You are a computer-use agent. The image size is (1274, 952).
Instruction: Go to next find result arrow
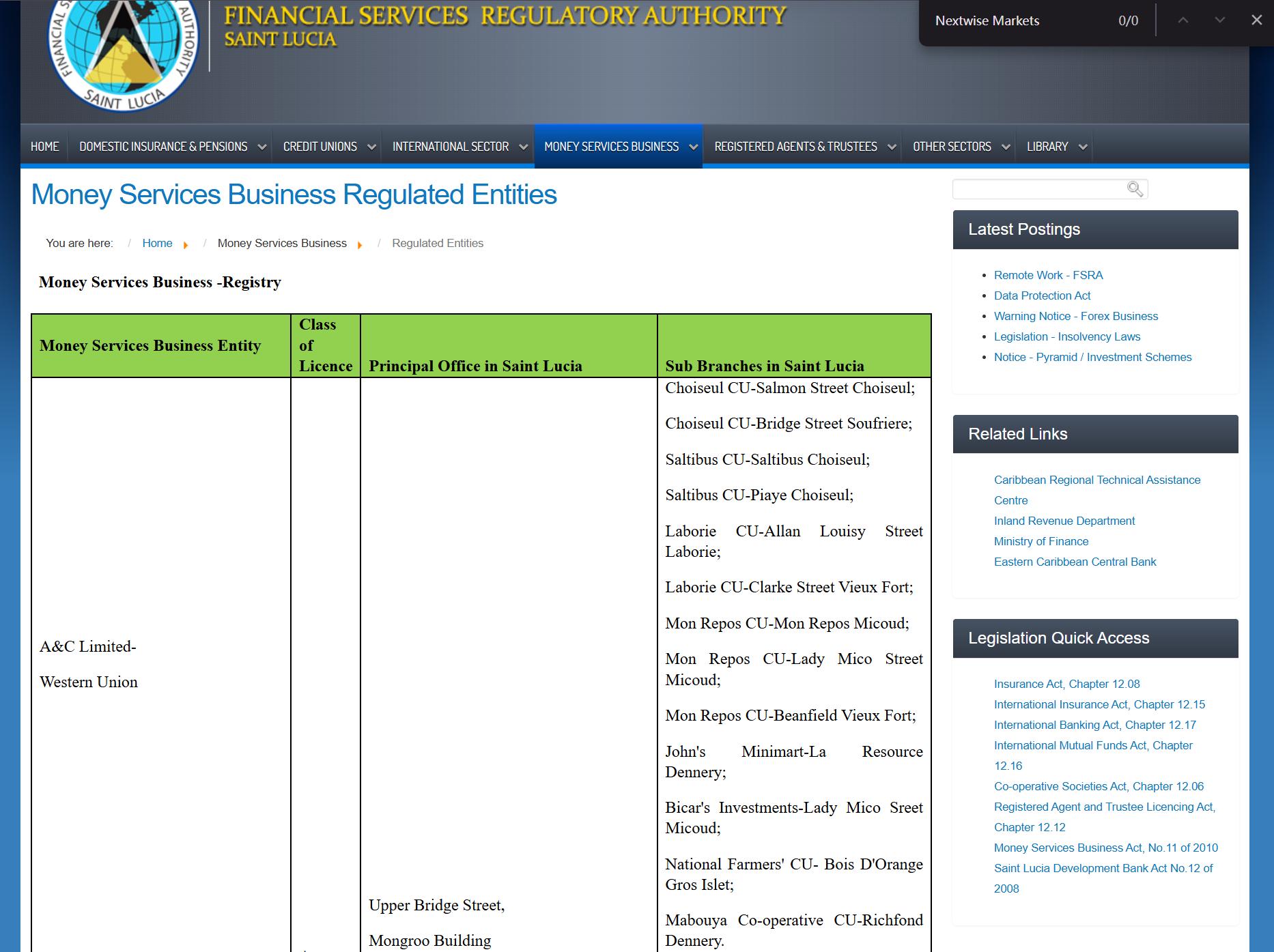click(1219, 20)
